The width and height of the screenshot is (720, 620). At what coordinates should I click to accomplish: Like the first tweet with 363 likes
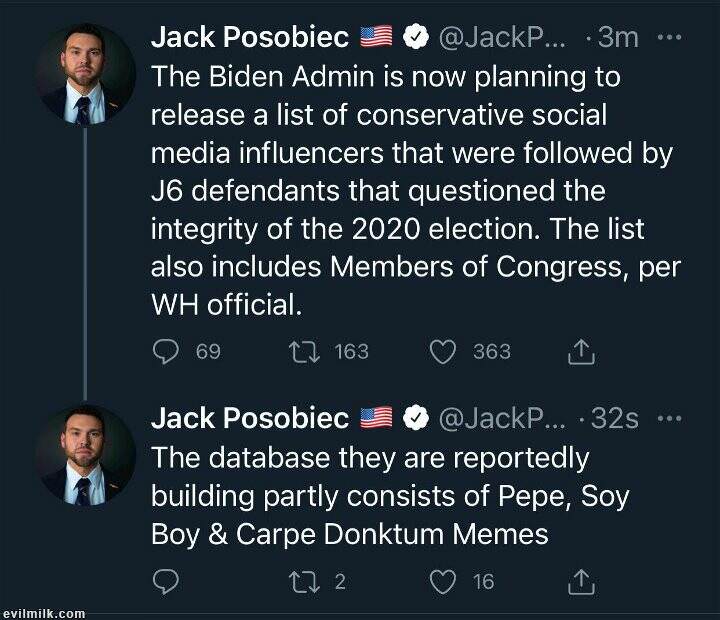(x=443, y=351)
